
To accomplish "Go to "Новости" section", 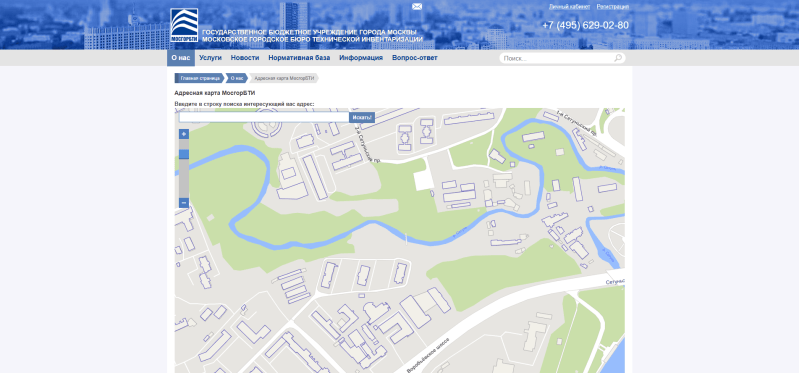I will 245,58.
